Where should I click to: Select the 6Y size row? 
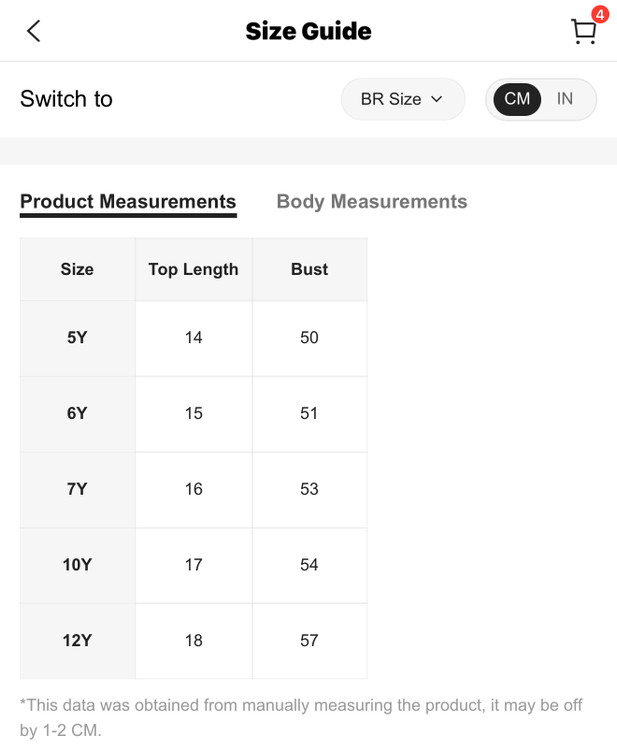(77, 413)
